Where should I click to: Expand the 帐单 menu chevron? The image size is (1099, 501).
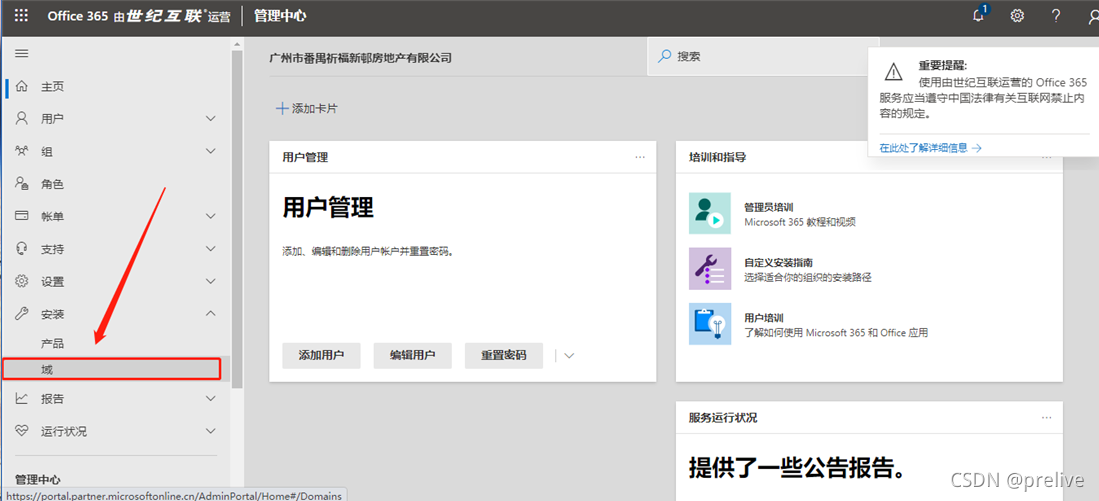click(x=210, y=216)
